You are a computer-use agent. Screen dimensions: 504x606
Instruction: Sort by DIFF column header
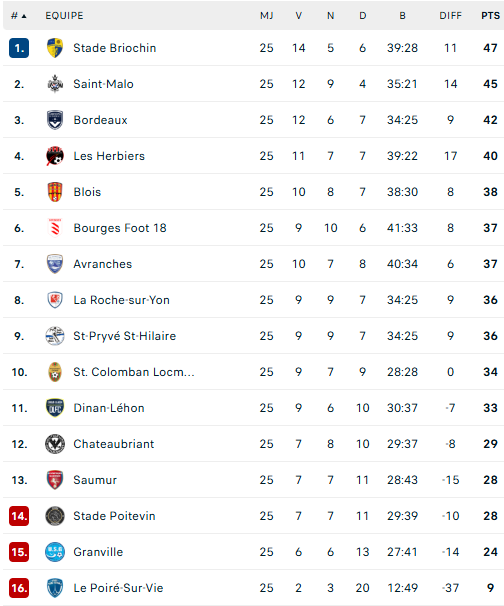pos(450,16)
